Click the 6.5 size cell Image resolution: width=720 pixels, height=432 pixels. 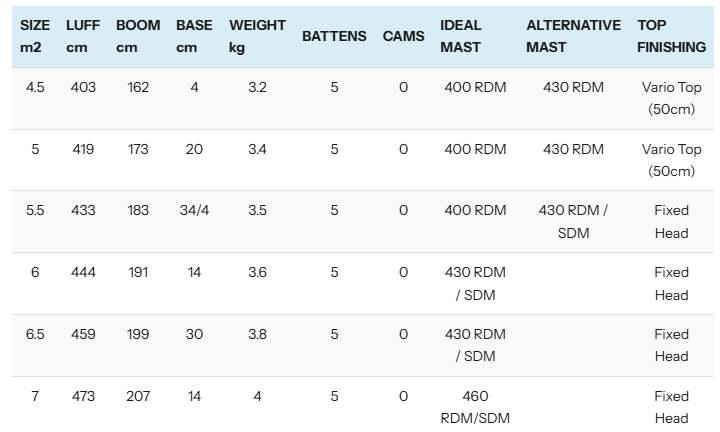(x=35, y=334)
